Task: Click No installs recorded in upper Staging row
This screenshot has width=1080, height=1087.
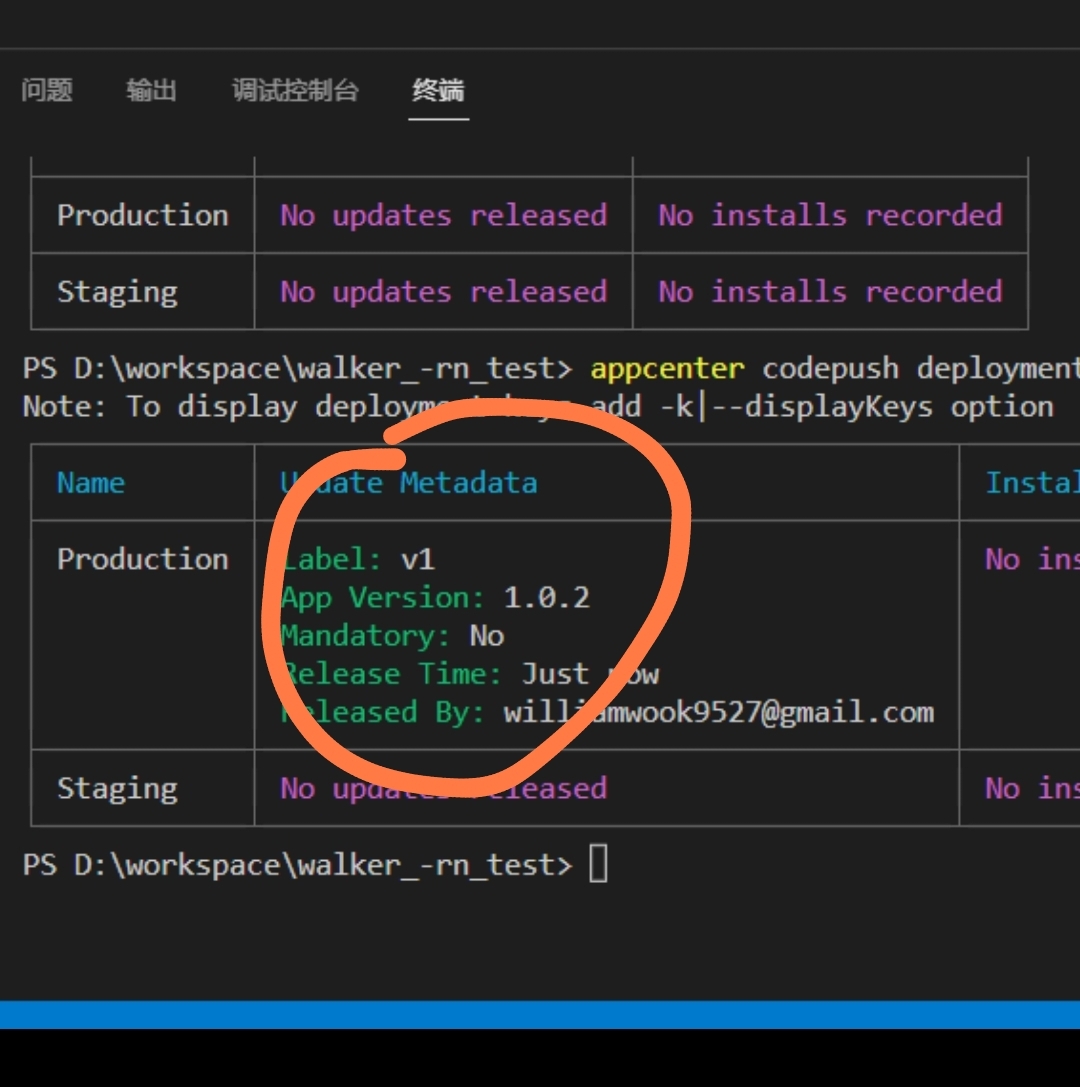Action: tap(830, 292)
